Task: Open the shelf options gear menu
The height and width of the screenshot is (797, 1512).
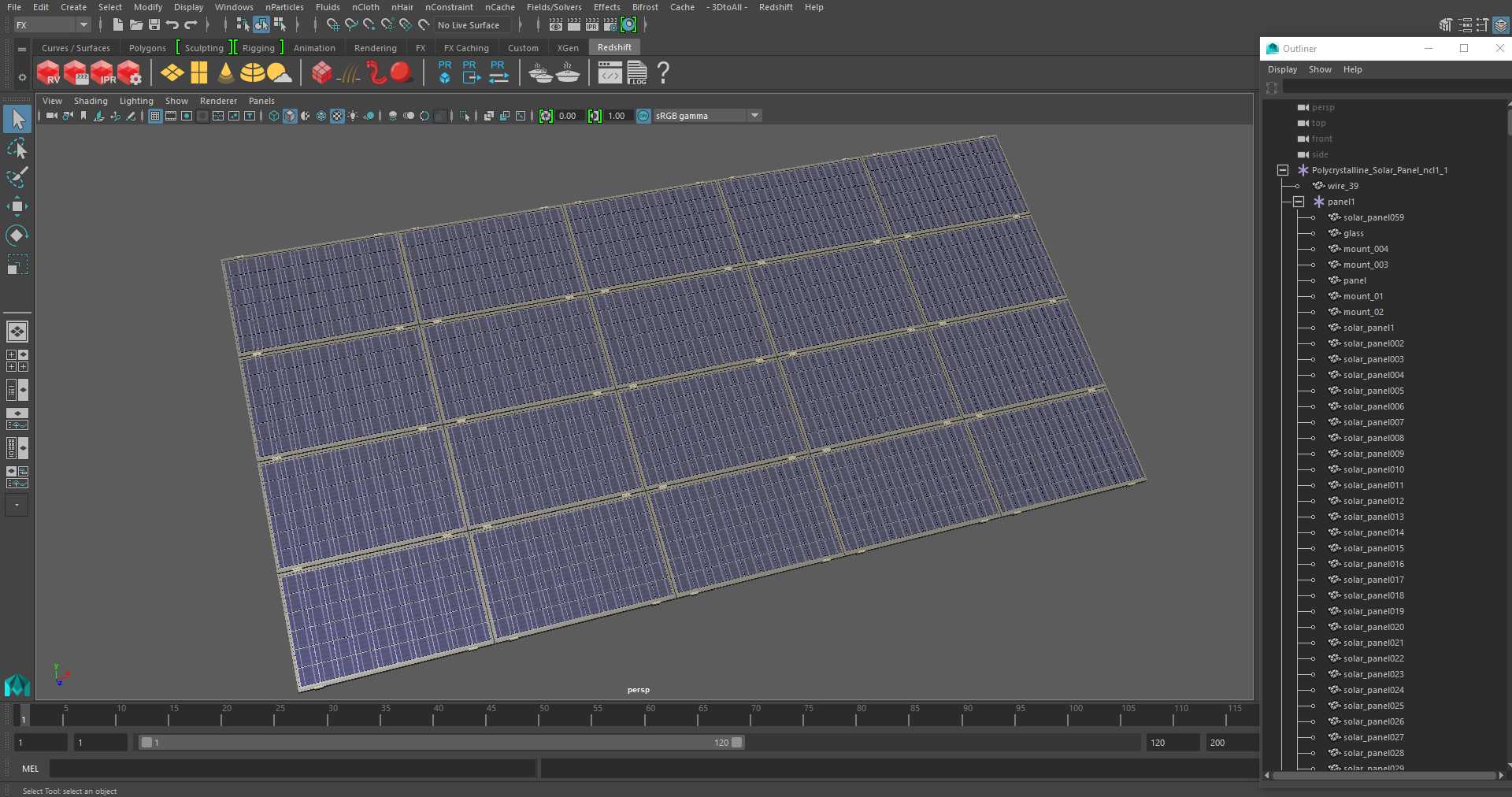Action: [22, 76]
